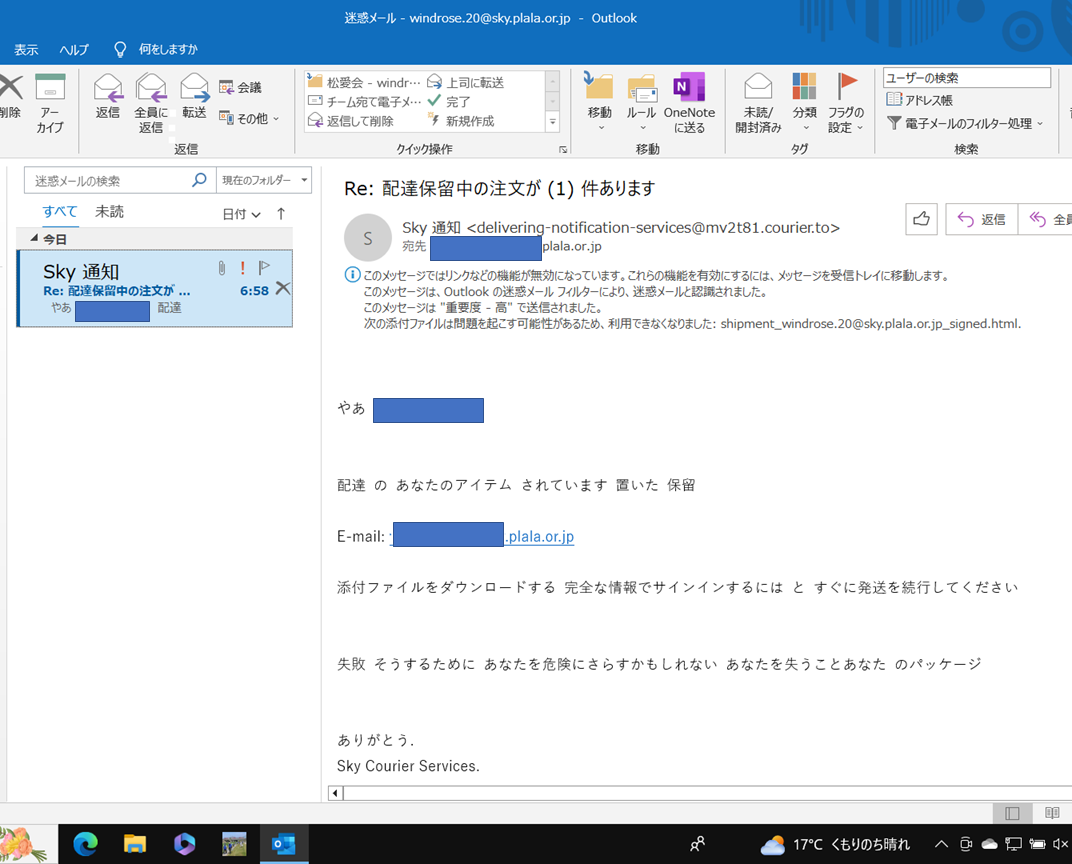Viewport: 1072px width, 864px height.
Task: Open the Address Book (アドレス帳)
Action: coord(920,100)
